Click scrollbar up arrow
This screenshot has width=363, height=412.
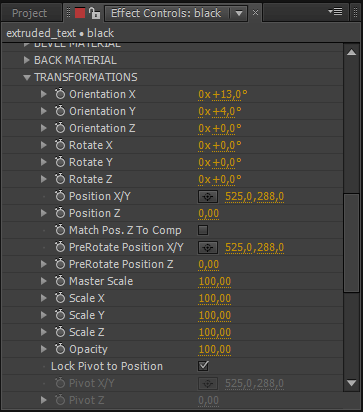(351, 52)
